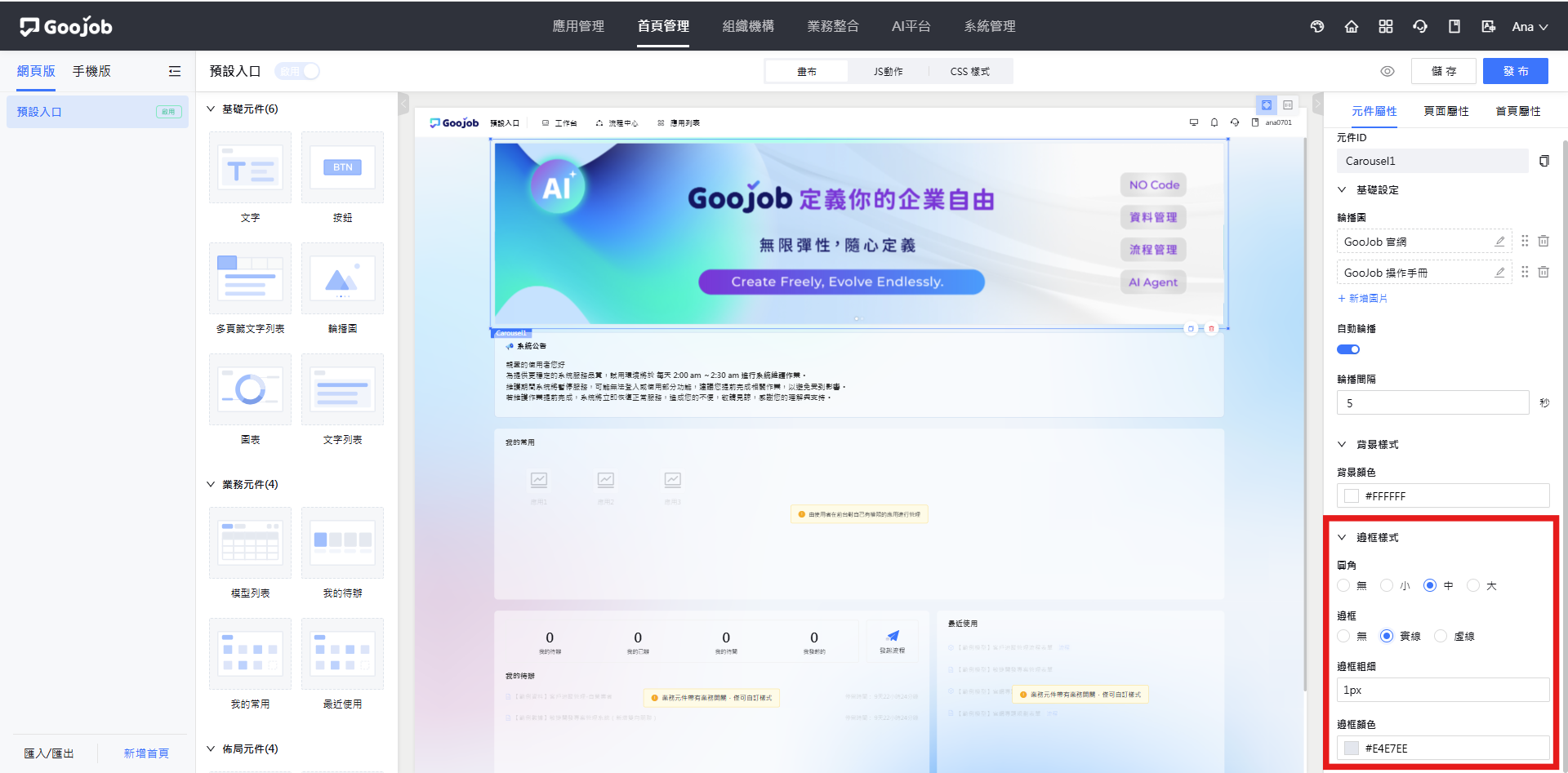1568x773 pixels.
Task: Click the GooJob logo
Action: [x=66, y=27]
